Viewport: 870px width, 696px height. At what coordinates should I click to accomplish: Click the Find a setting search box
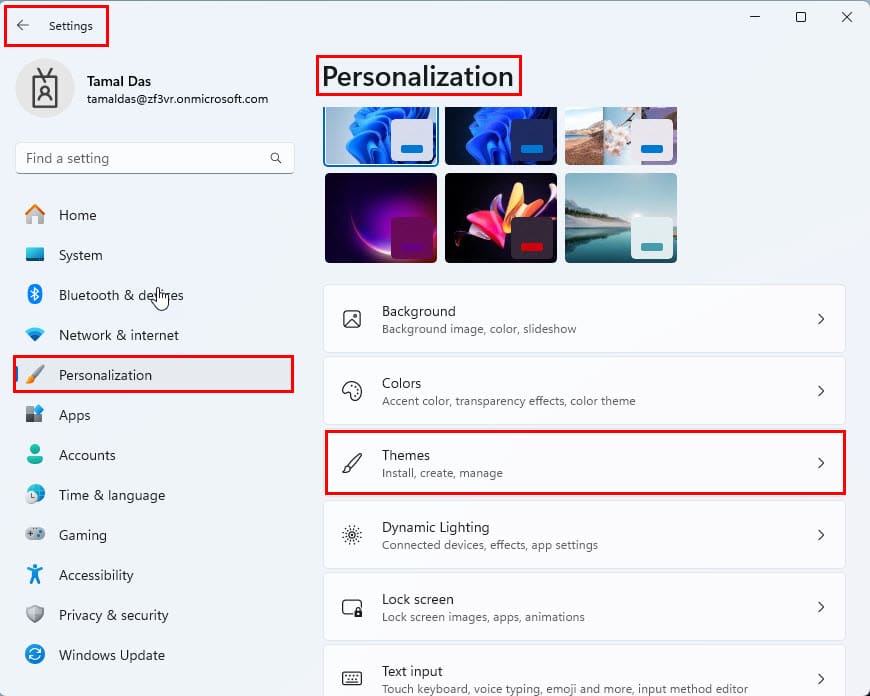[x=155, y=158]
